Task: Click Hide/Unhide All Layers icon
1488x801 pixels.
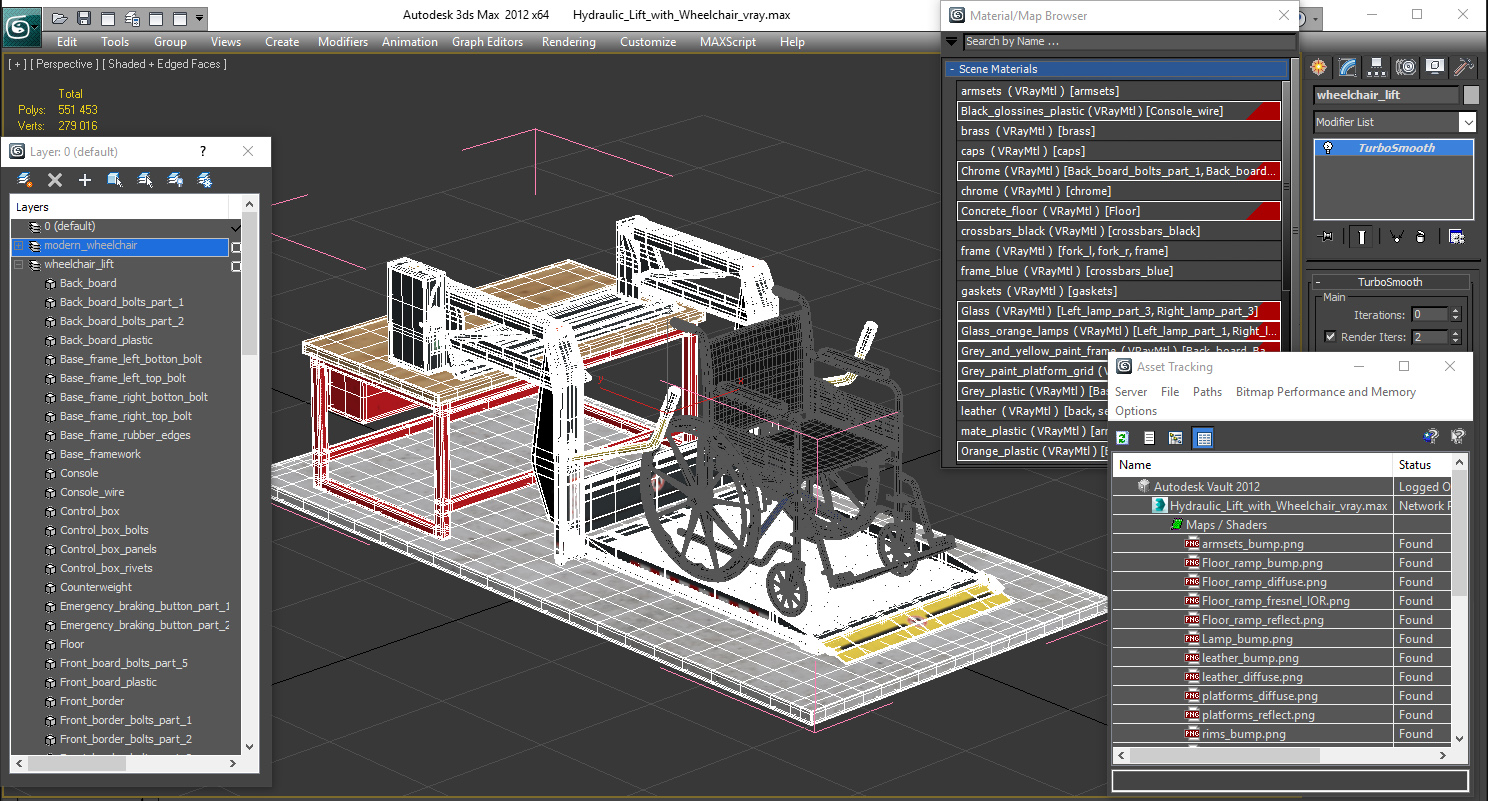Action: click(x=175, y=180)
